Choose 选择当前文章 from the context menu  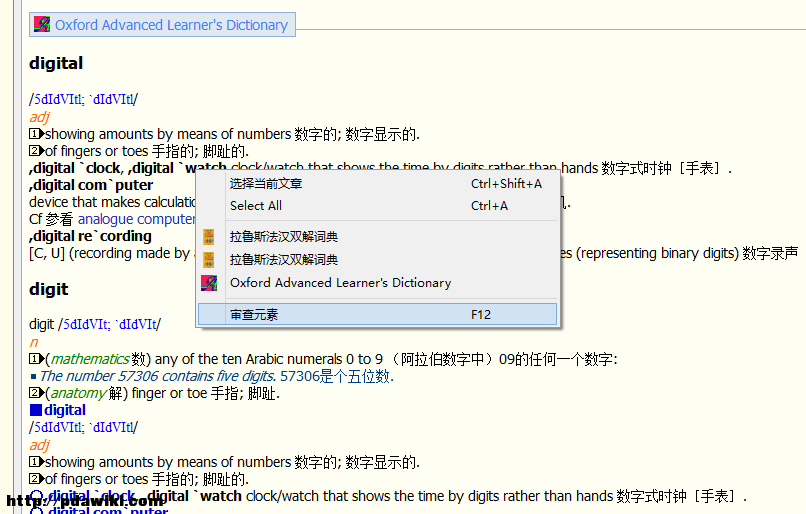tap(378, 183)
